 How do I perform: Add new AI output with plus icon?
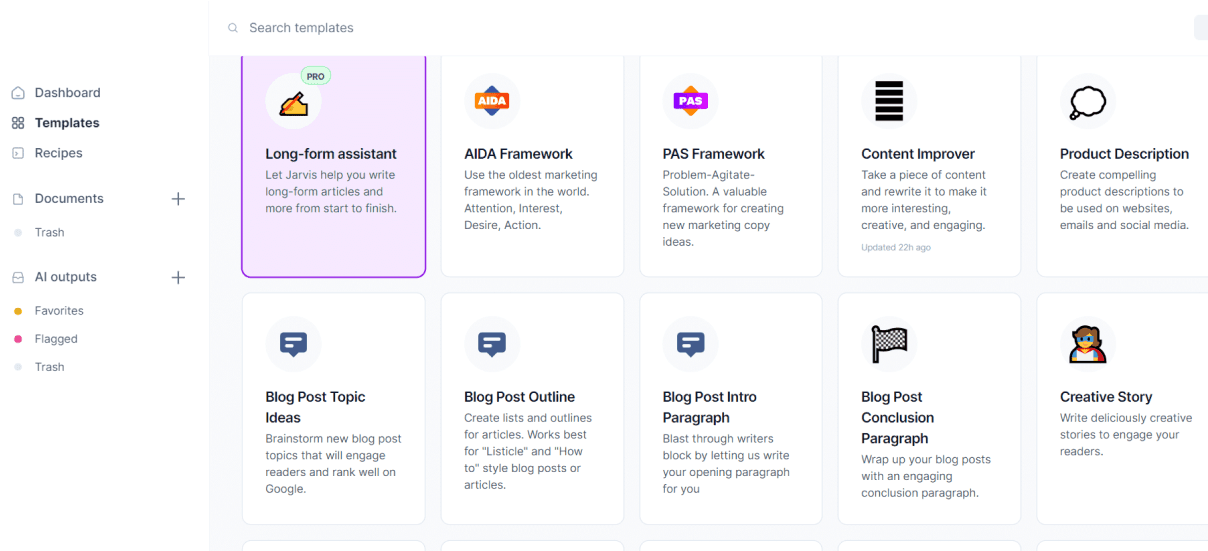pos(178,277)
